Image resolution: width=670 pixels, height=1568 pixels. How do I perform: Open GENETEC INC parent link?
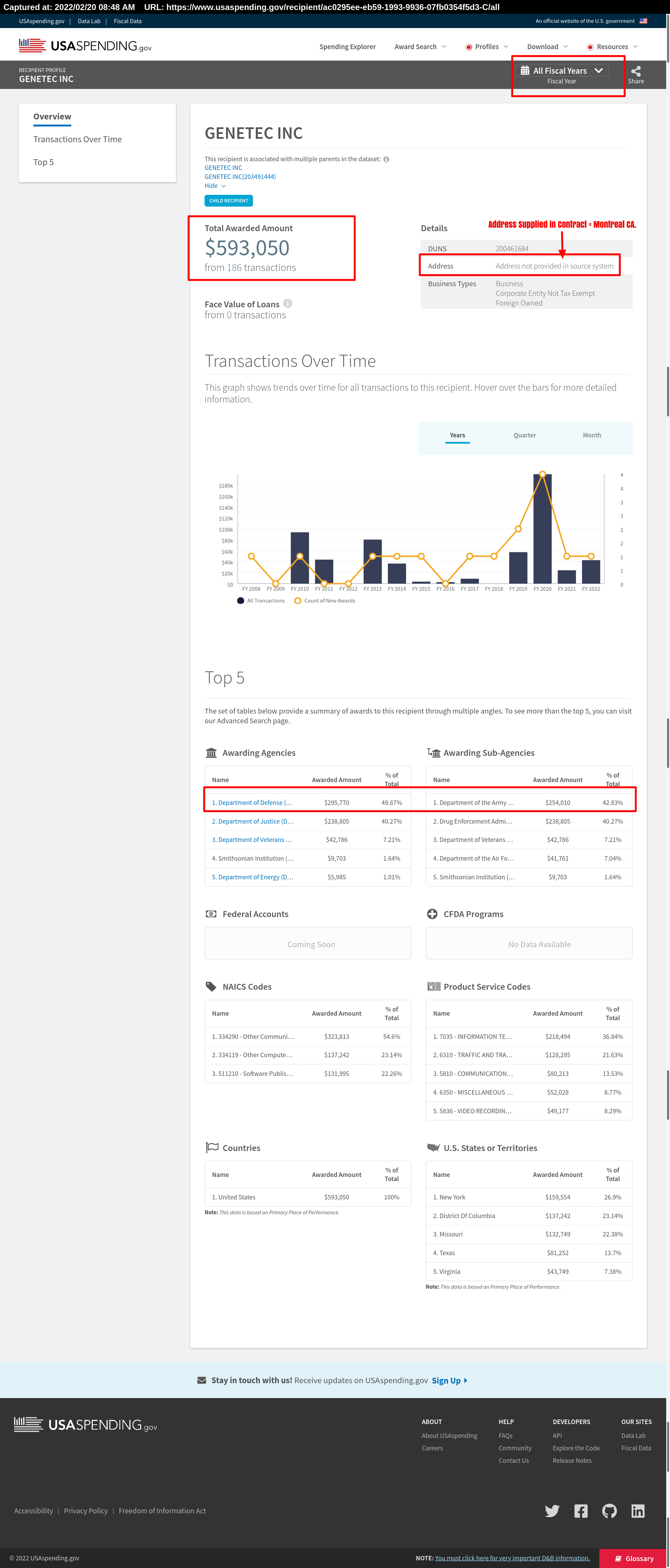pos(223,168)
